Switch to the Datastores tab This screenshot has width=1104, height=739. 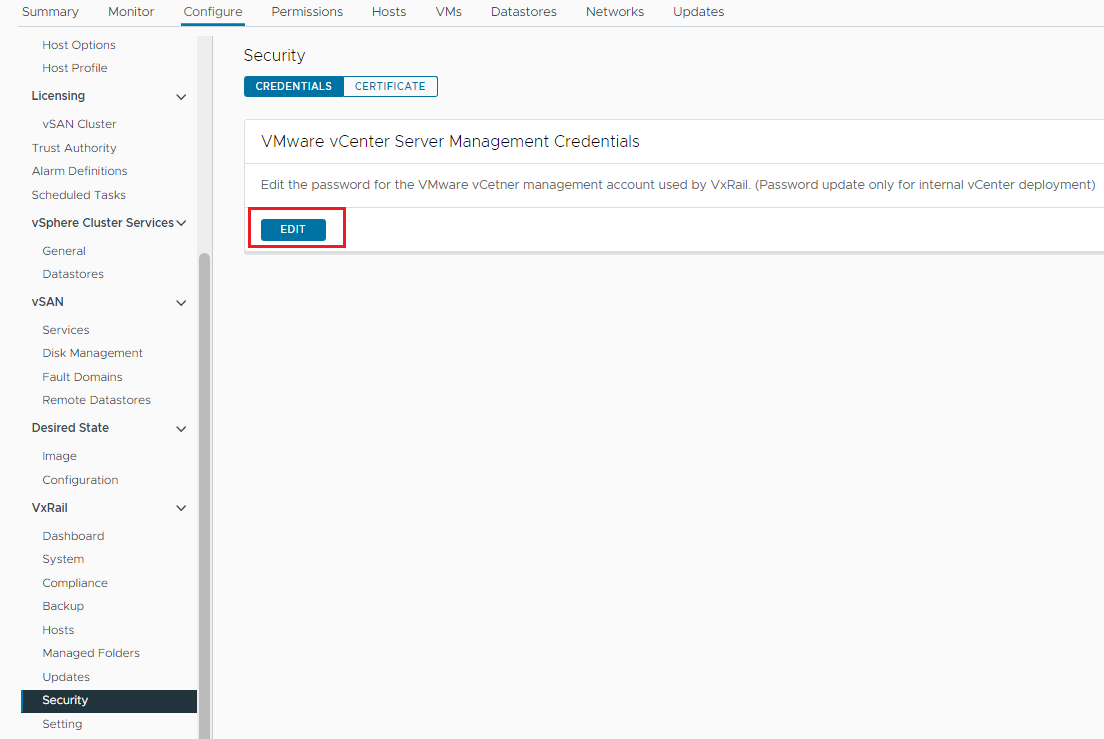pyautogui.click(x=523, y=12)
